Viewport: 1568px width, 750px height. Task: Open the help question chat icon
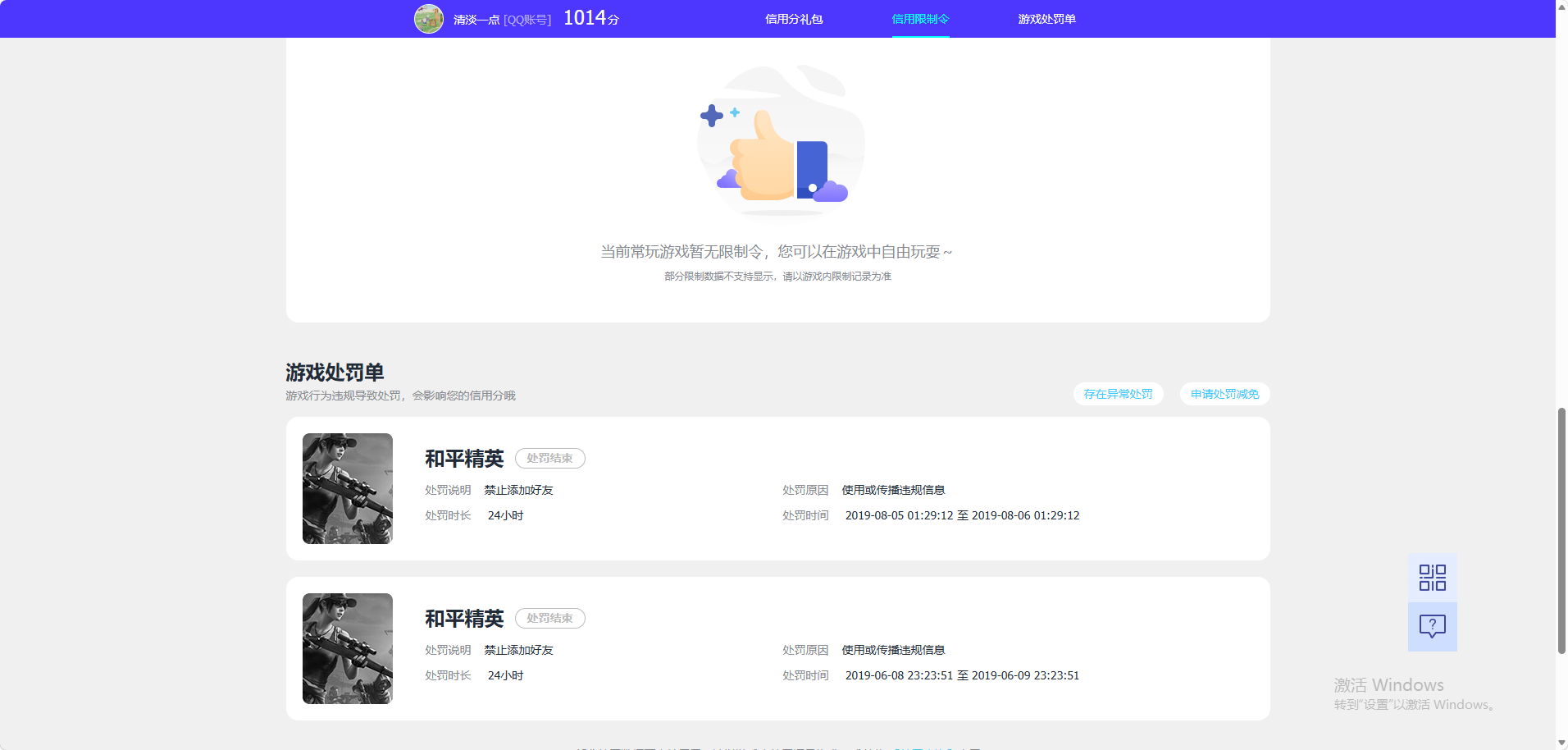[x=1432, y=627]
